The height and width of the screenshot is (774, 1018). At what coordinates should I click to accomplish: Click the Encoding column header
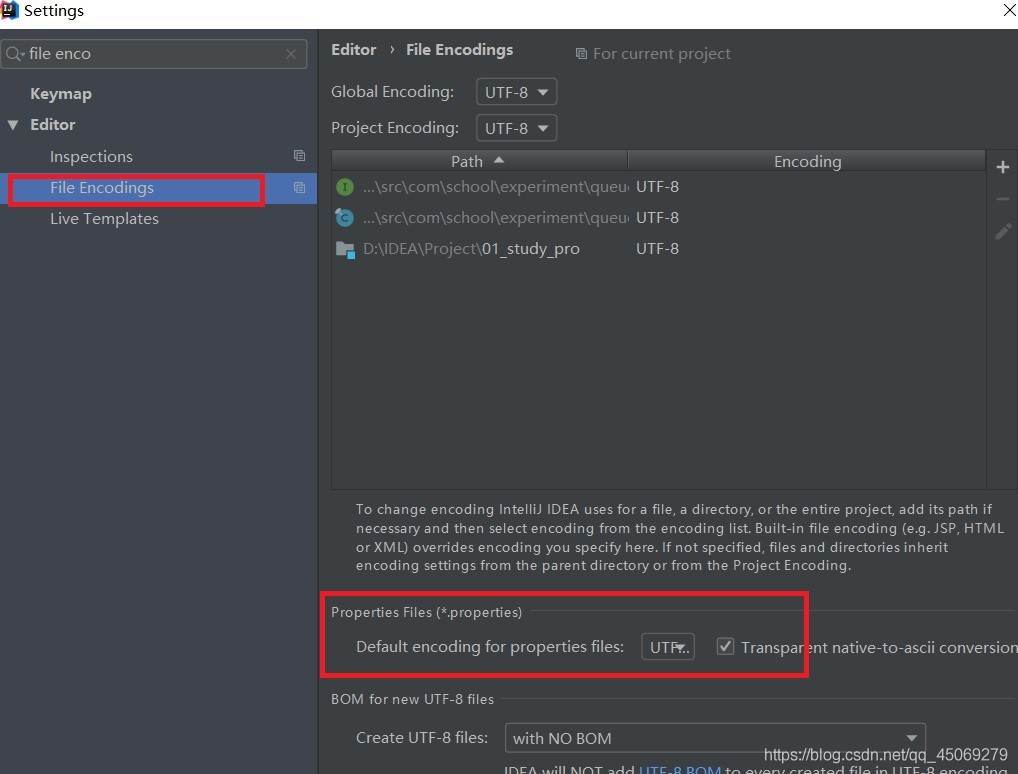tap(807, 161)
